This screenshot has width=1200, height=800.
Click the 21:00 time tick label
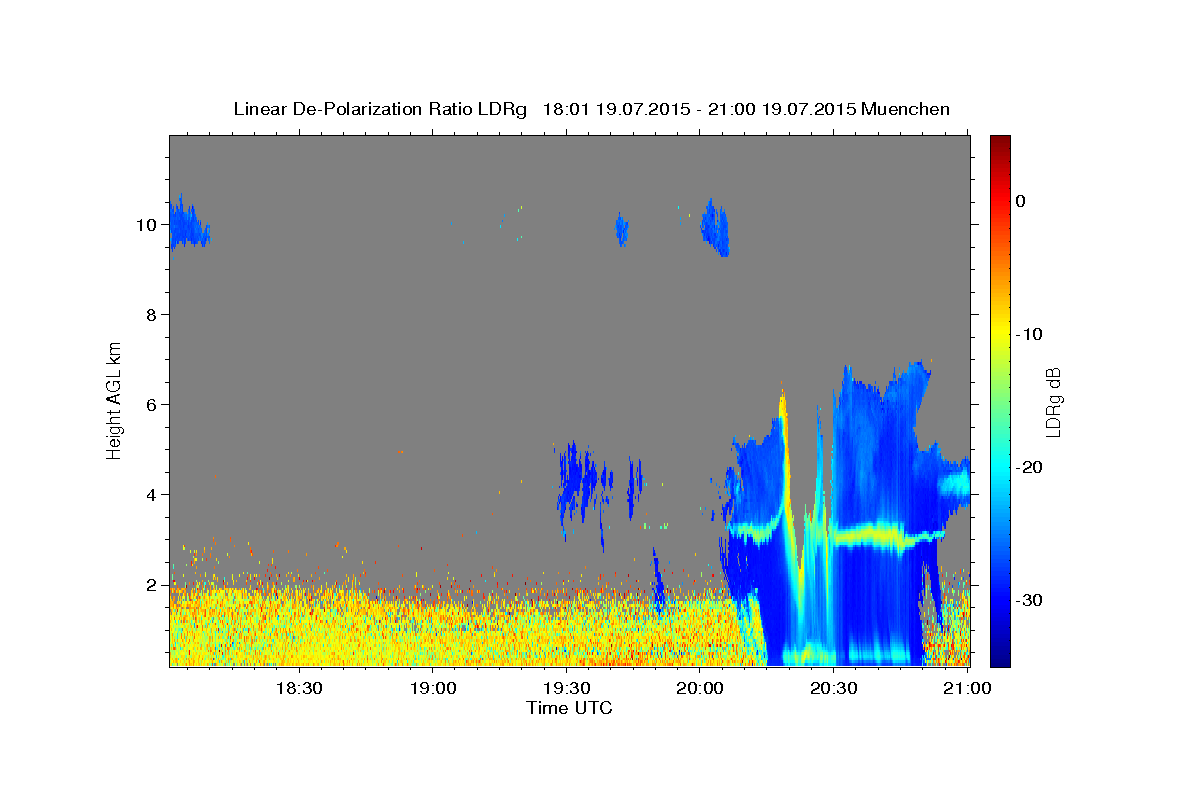967,689
